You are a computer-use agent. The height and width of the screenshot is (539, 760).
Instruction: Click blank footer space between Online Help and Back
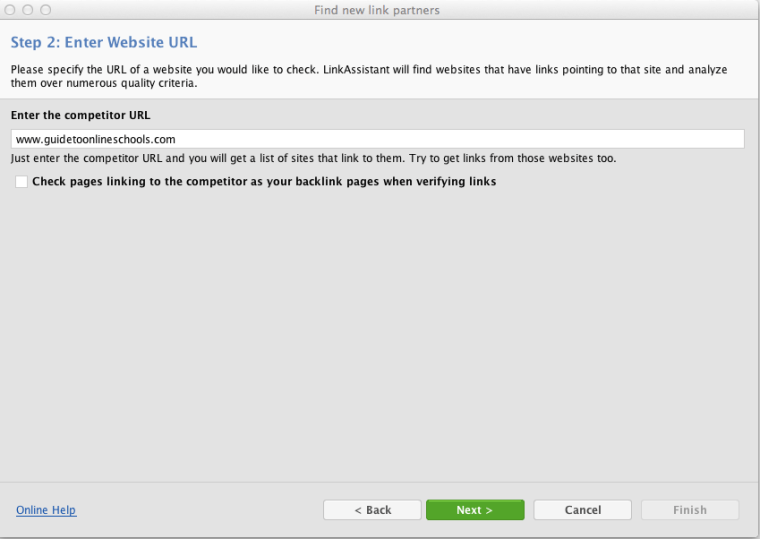click(200, 510)
